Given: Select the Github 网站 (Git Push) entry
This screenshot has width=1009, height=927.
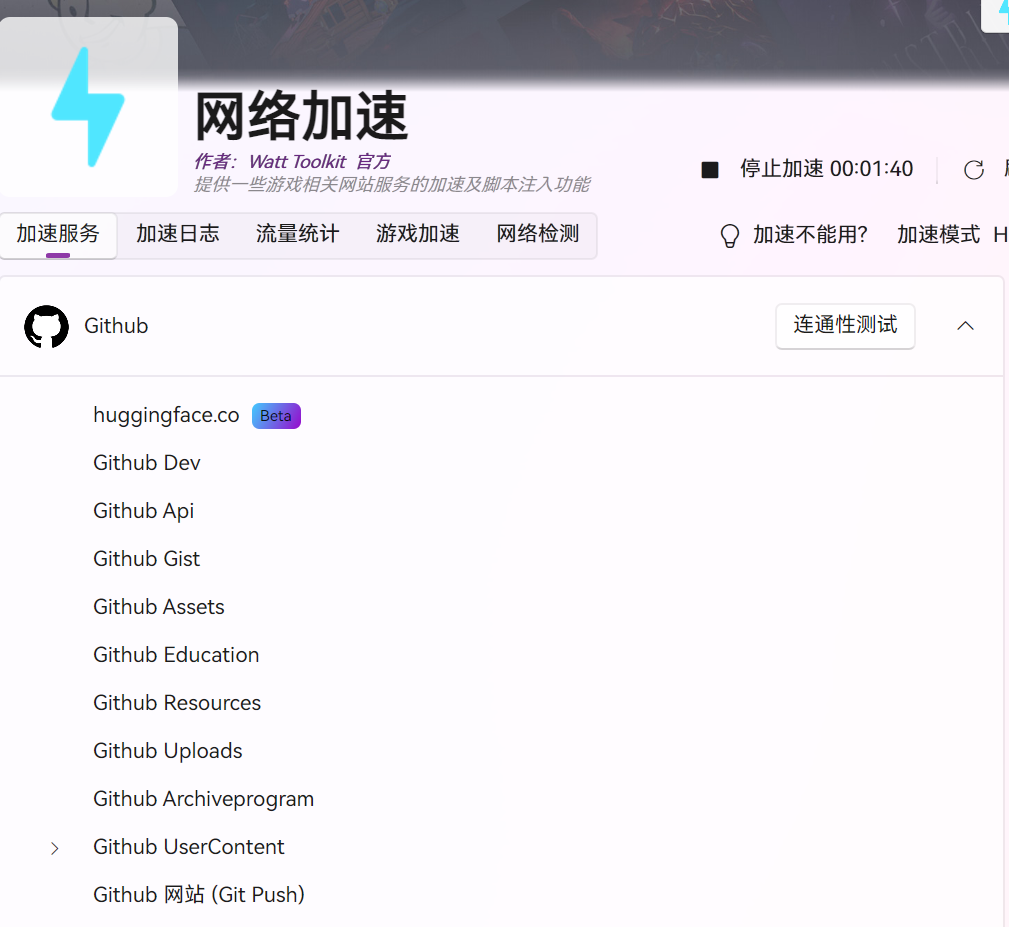Looking at the screenshot, I should (199, 895).
